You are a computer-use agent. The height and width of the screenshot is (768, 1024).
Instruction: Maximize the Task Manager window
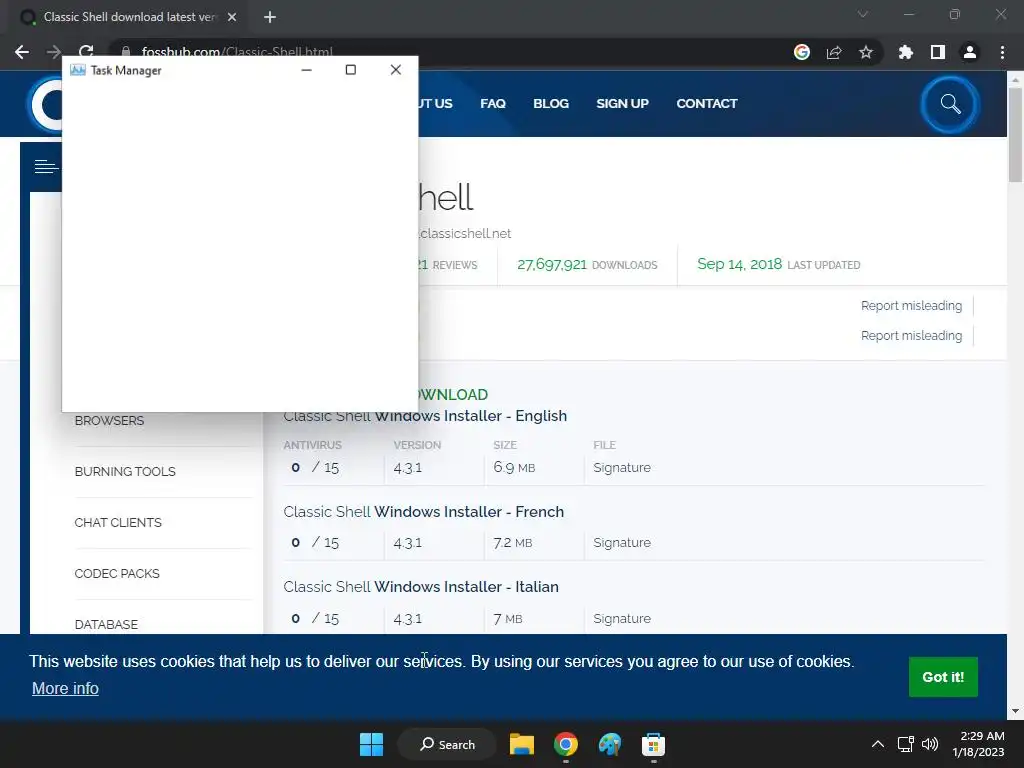coord(351,70)
